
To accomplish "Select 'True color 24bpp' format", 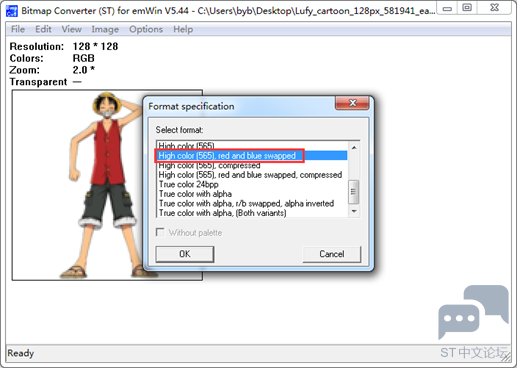I will [251, 184].
